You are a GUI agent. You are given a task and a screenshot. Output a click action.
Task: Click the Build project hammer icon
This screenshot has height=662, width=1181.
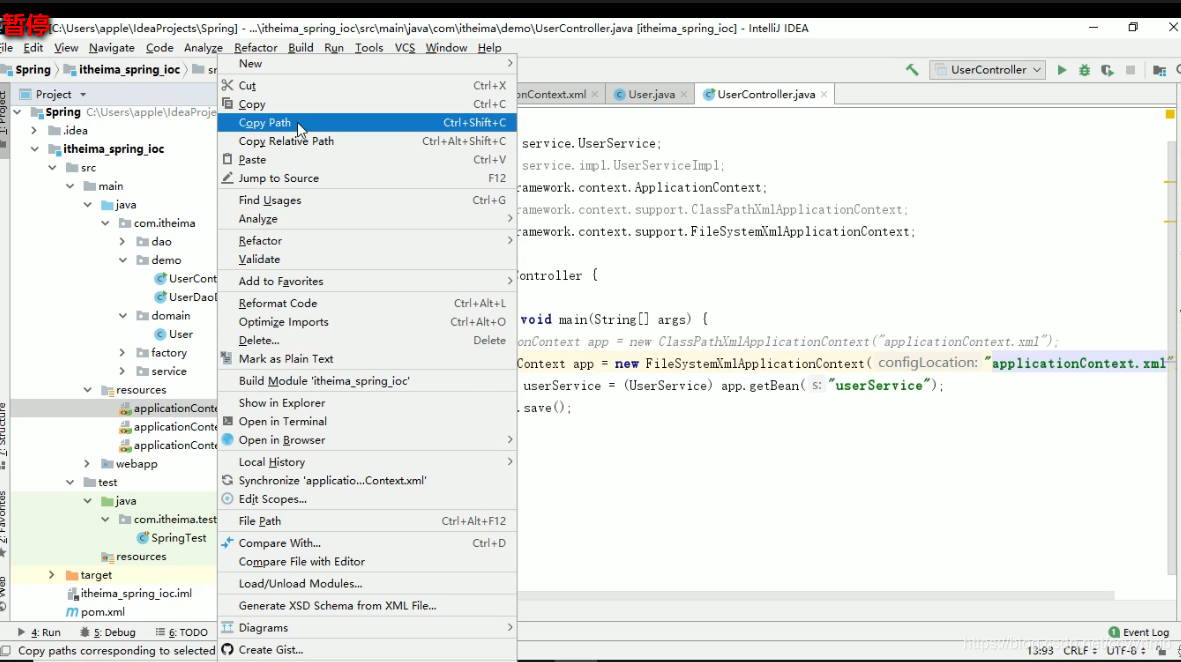912,70
